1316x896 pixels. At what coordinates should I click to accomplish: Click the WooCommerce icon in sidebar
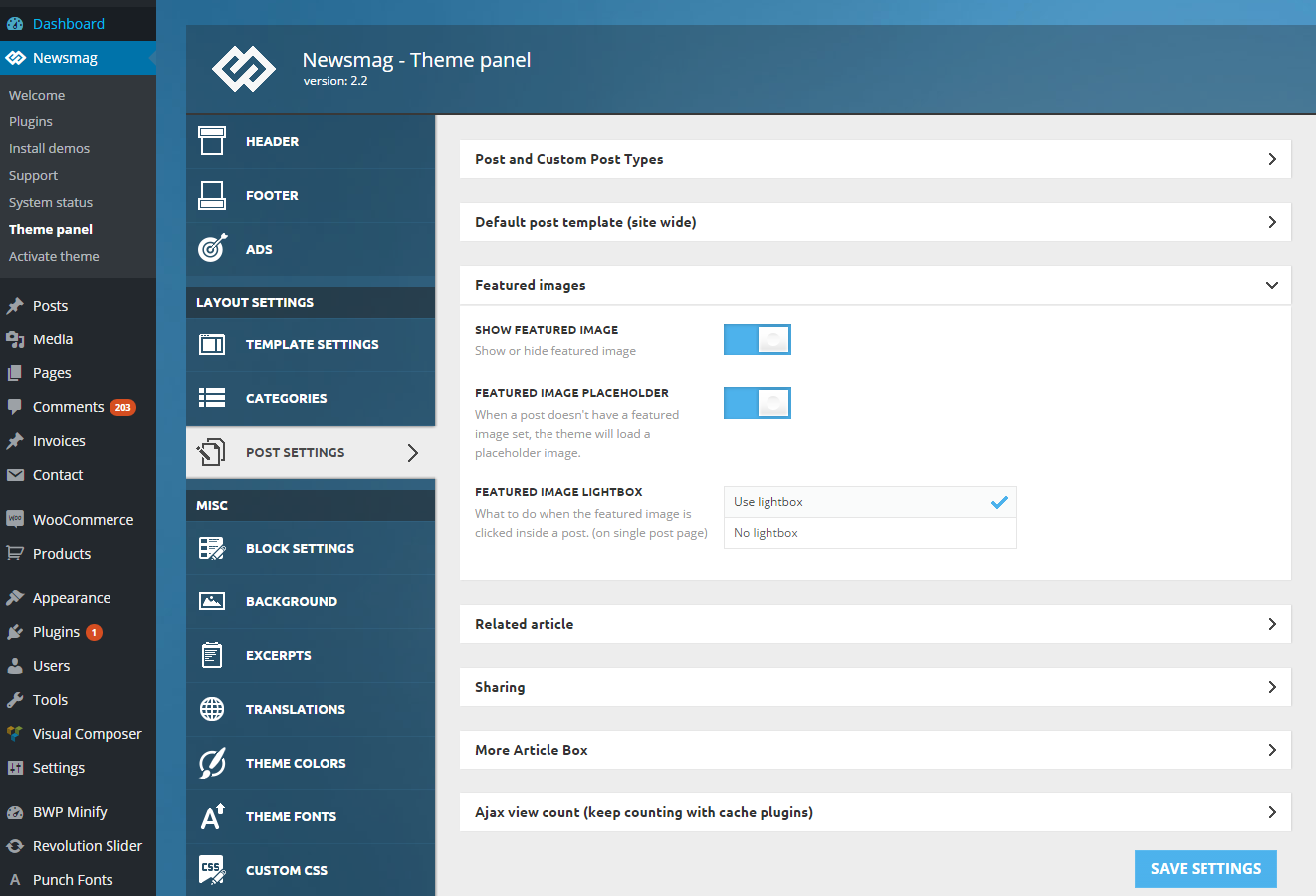(15, 520)
